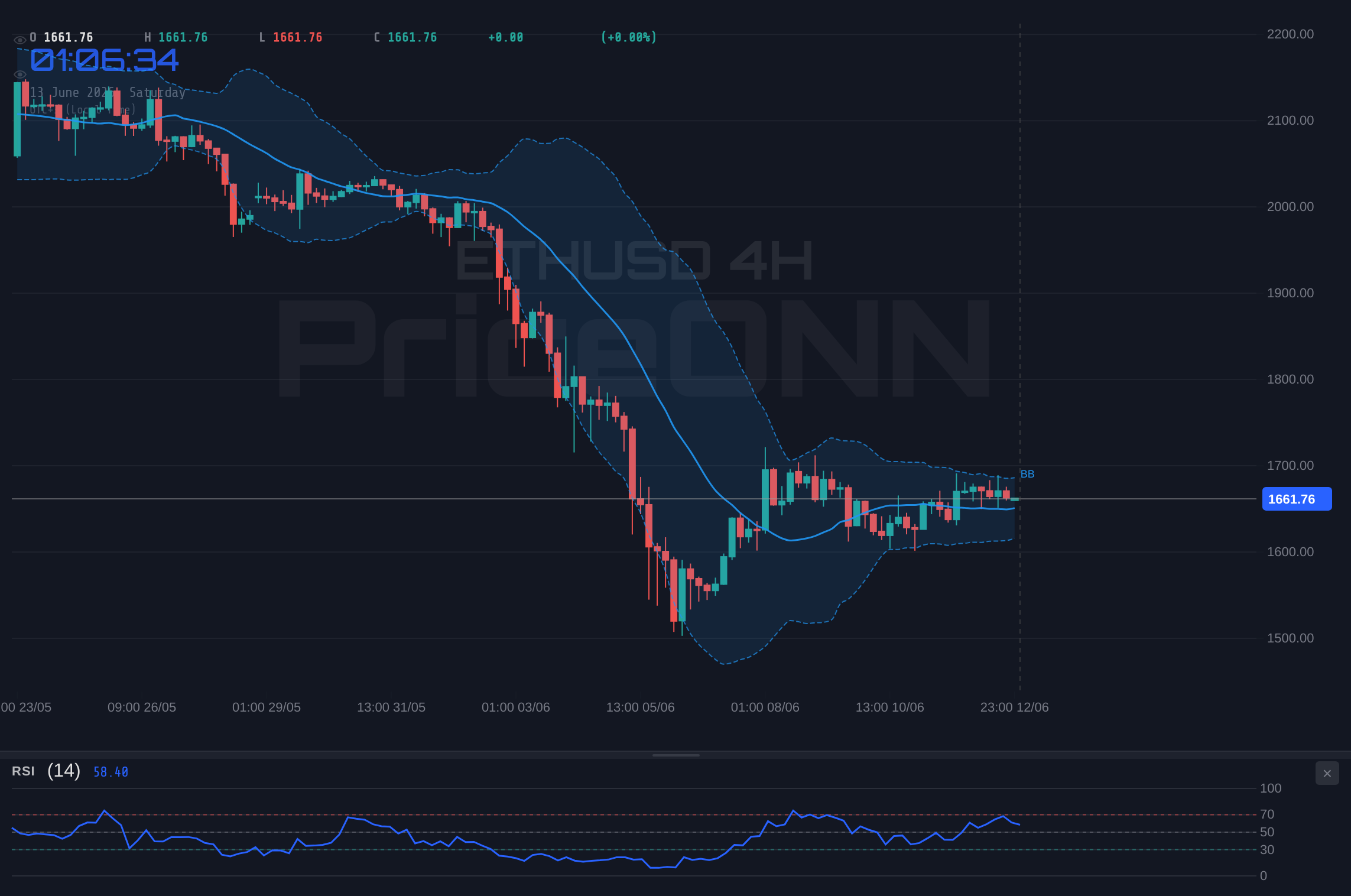Click the 2100.00 price axis label
Image resolution: width=1351 pixels, height=896 pixels.
[1290, 121]
